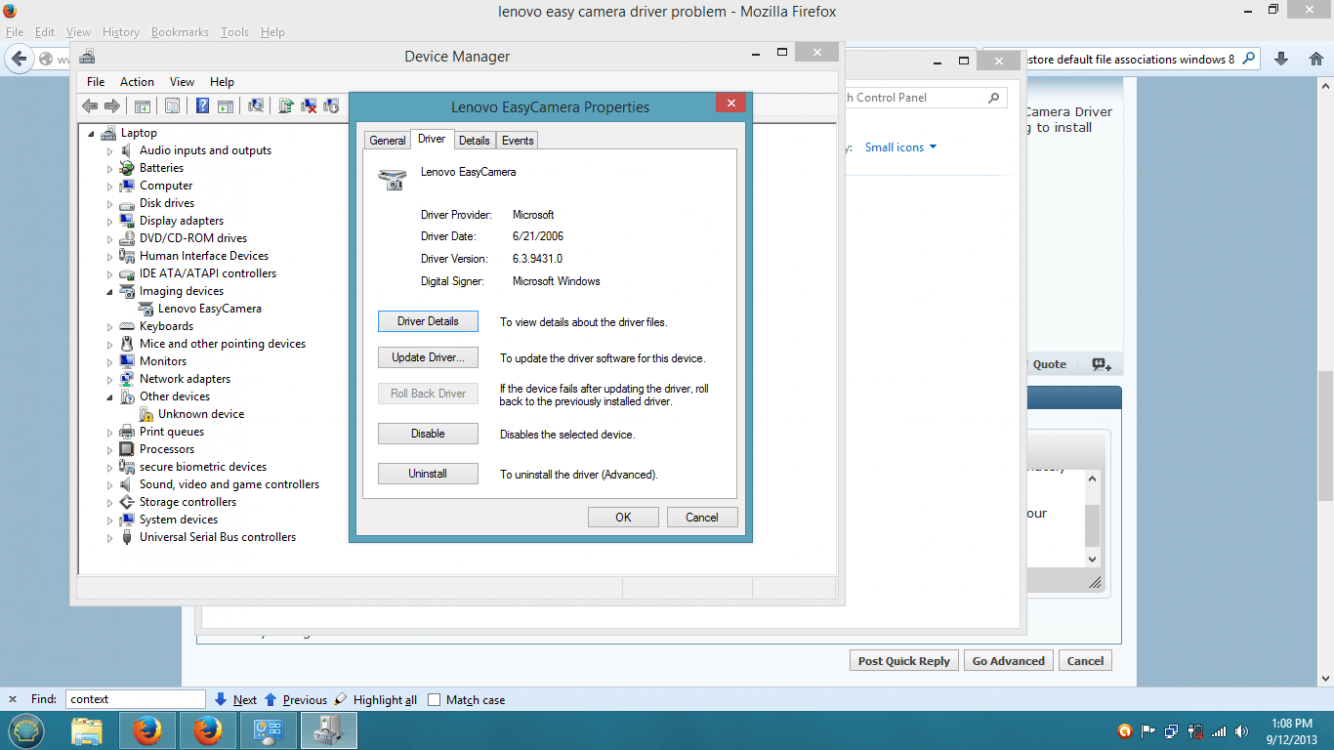Expand Universal Serial Bus controllers node
This screenshot has height=750, width=1334.
(110, 538)
